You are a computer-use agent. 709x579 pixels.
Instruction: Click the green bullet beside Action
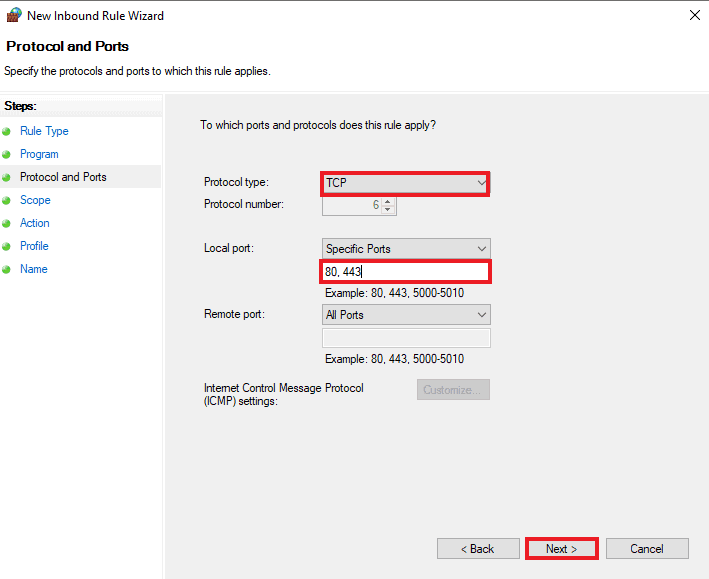(x=6, y=223)
